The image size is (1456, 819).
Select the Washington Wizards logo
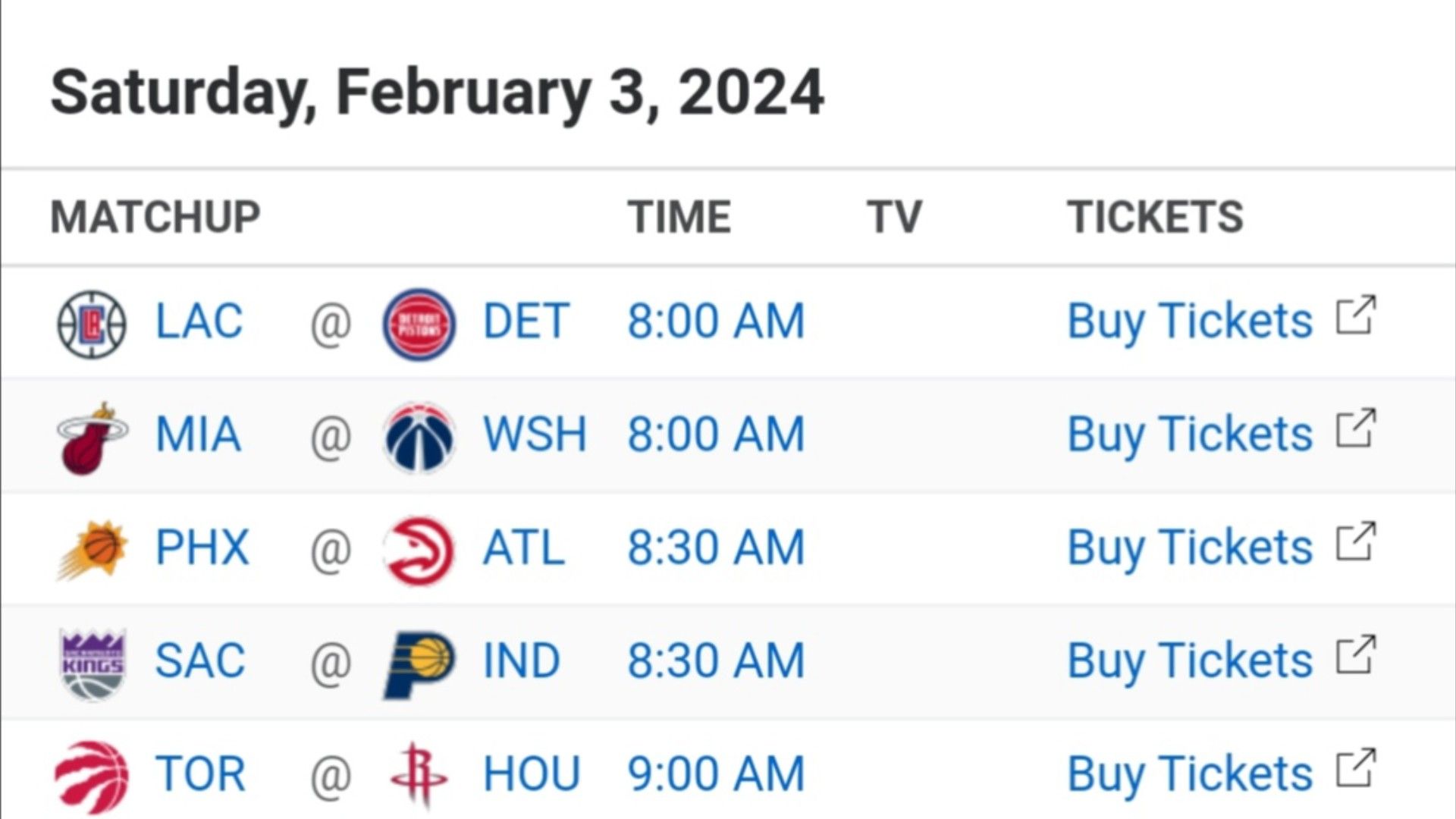coord(419,438)
